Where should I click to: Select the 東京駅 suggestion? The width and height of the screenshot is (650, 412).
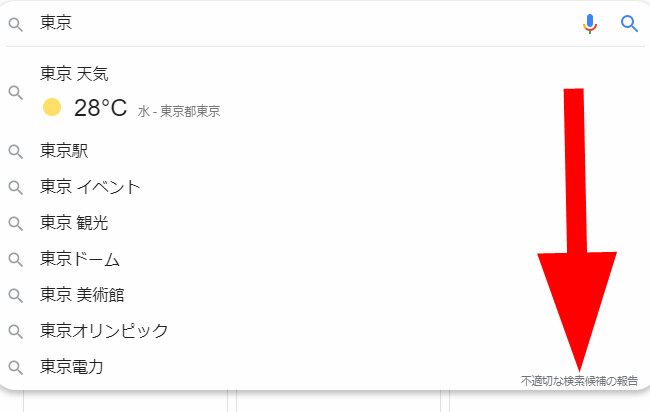coord(64,151)
